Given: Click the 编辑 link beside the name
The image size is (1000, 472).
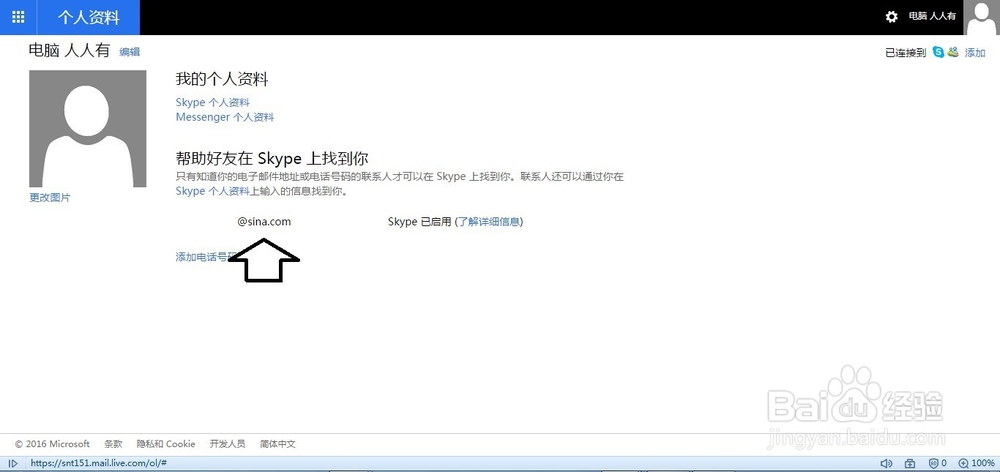Looking at the screenshot, I should (129, 52).
